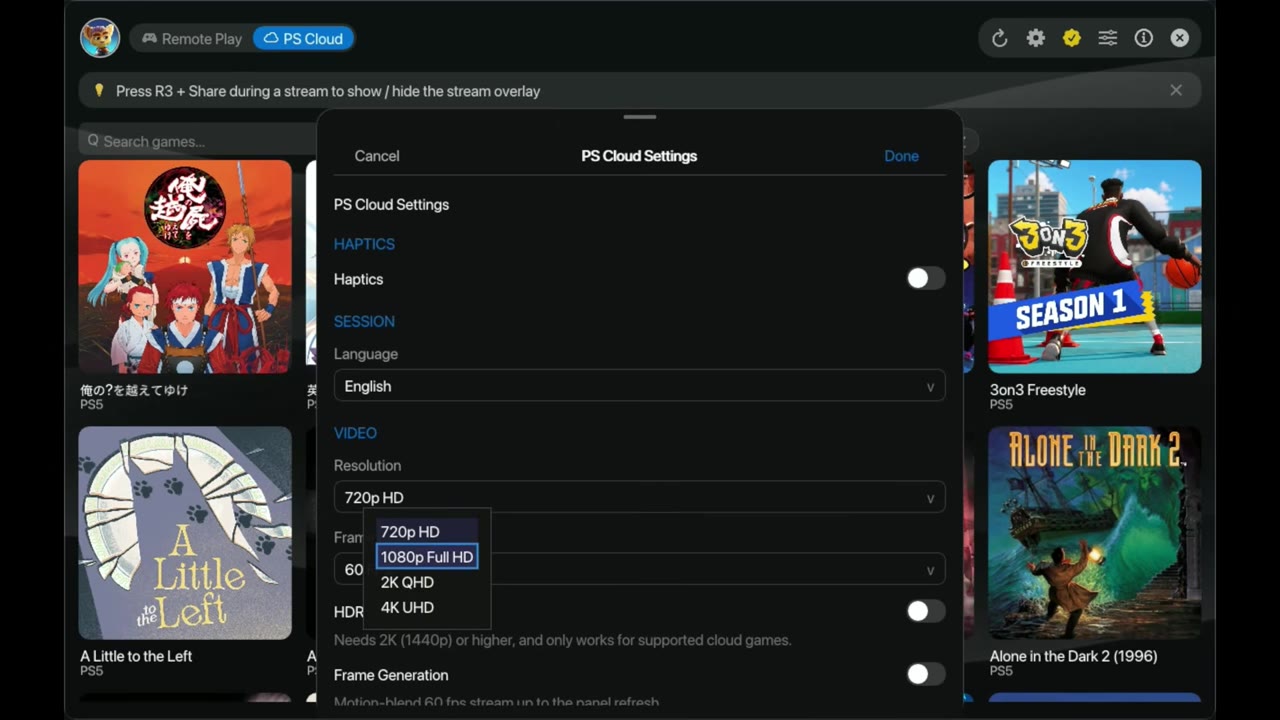The width and height of the screenshot is (1280, 720).
Task: Open the Alone in the Dark 2 cover
Action: 1095,533
